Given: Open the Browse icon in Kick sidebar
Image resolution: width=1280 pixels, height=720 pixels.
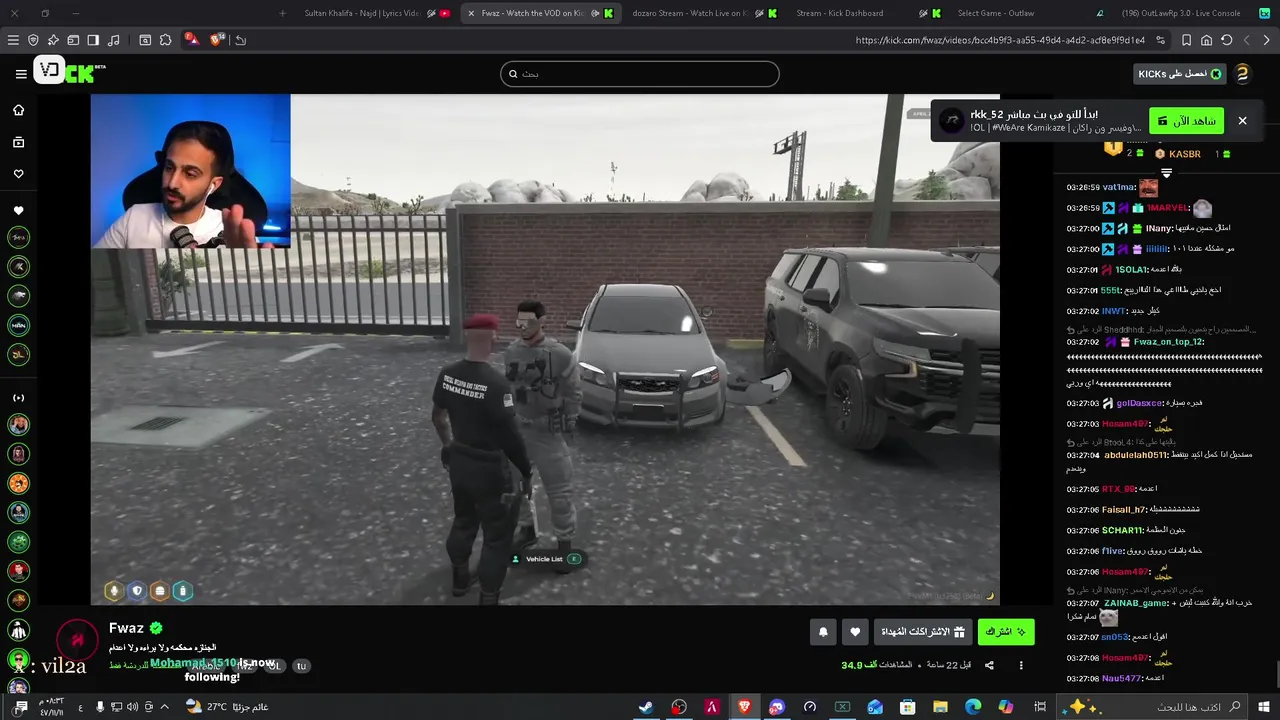Looking at the screenshot, I should (x=18, y=142).
